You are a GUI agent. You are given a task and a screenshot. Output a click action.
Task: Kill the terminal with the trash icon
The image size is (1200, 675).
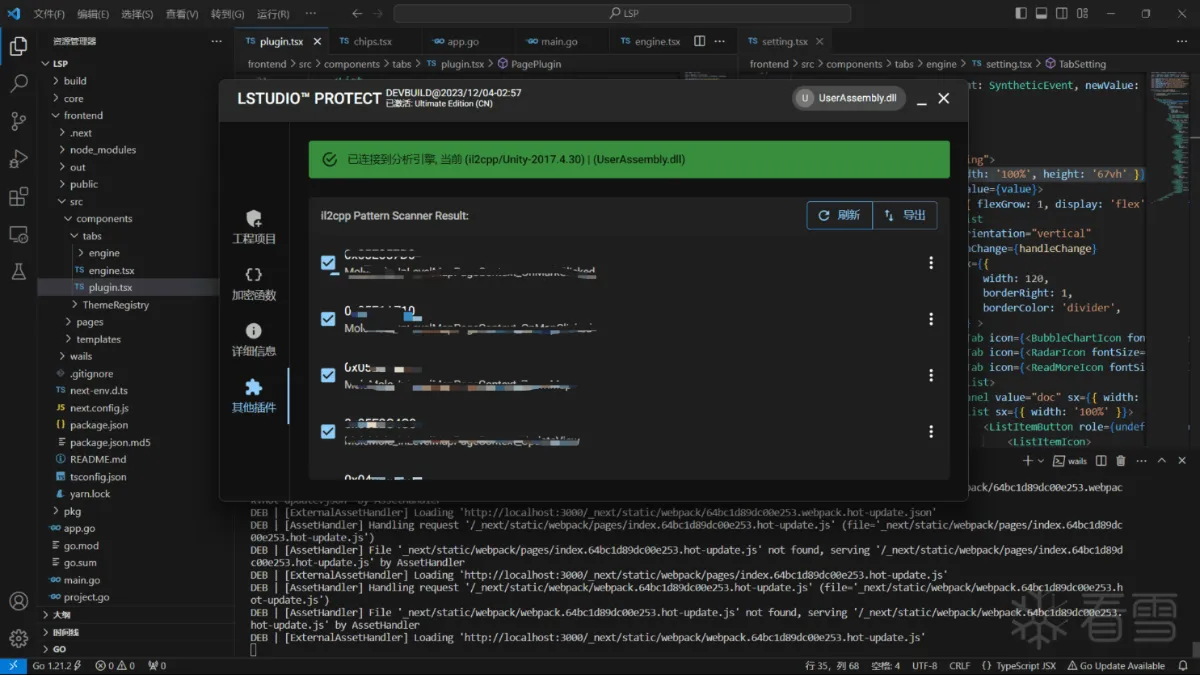click(1120, 461)
